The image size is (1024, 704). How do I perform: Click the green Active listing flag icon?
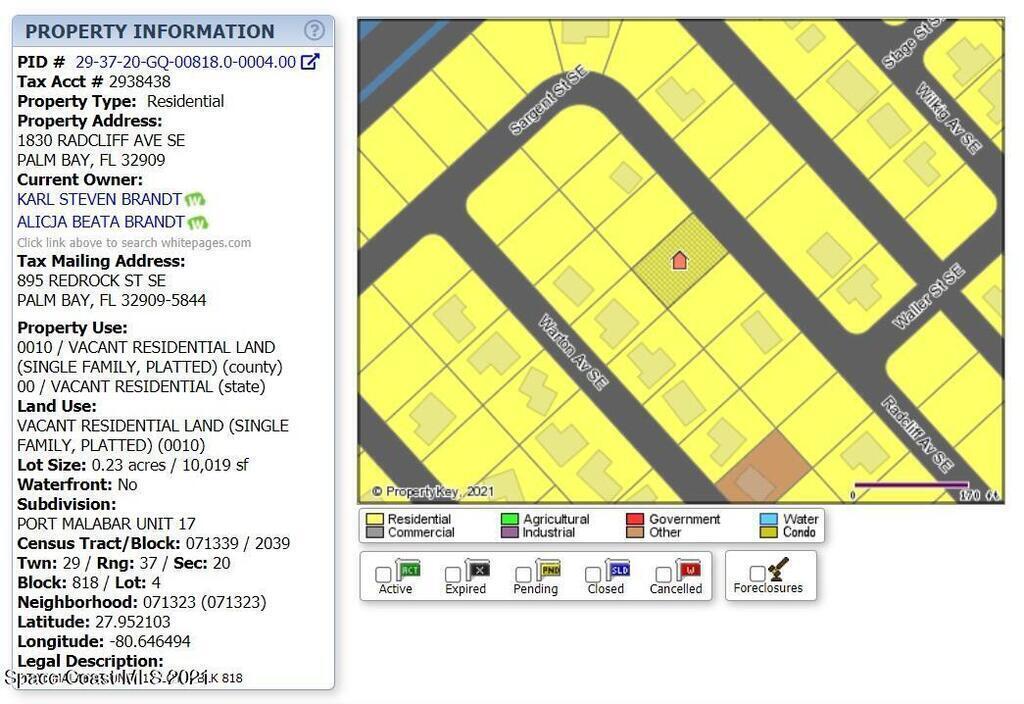[x=408, y=571]
